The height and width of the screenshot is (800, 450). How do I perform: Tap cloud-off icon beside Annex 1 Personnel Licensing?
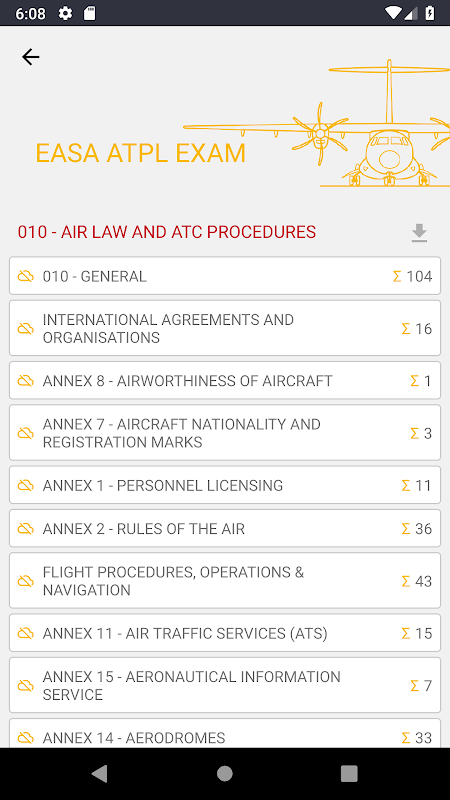[26, 485]
